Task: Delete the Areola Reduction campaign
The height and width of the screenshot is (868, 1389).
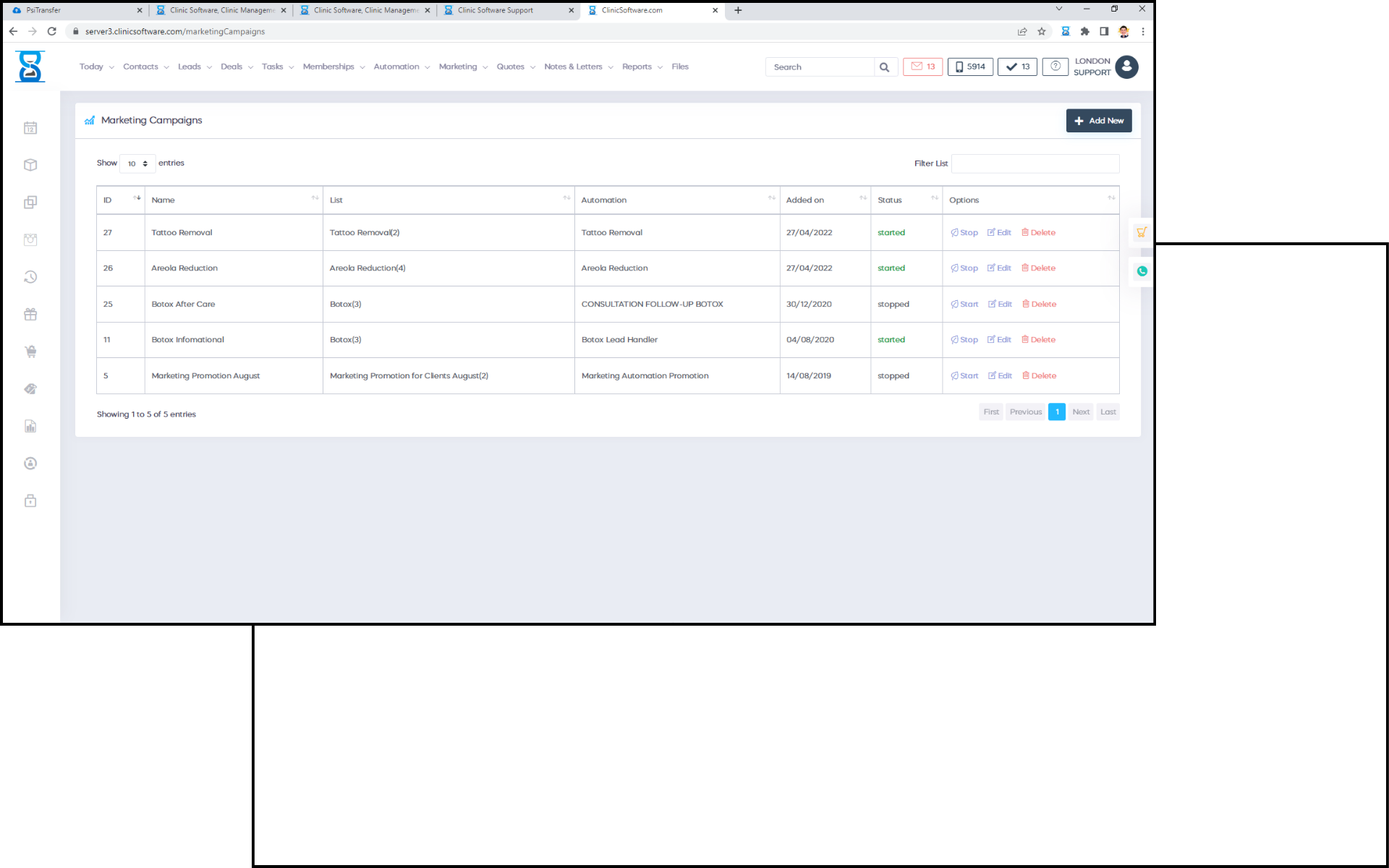Action: click(1038, 268)
